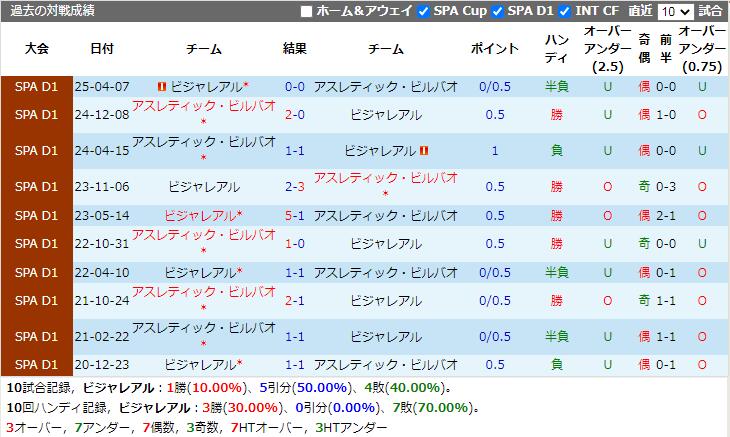The height and width of the screenshot is (437, 730).
Task: Click the ハンディ column header
Action: pyautogui.click(x=557, y=48)
